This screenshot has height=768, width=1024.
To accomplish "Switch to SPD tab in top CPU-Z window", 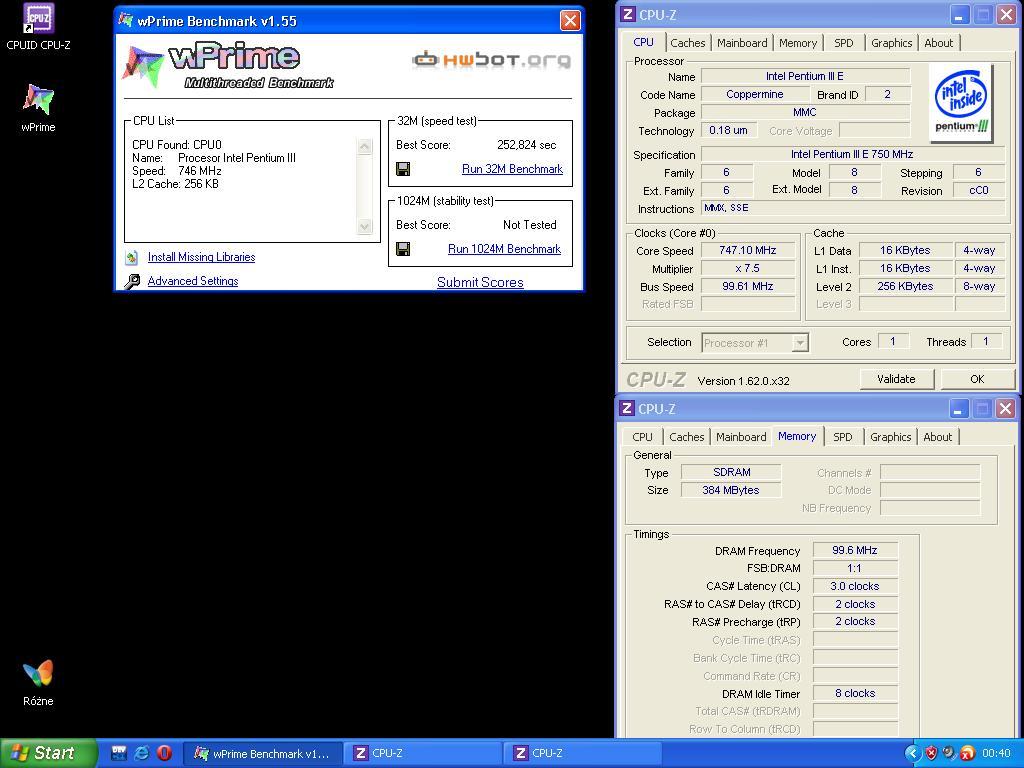I will (x=843, y=43).
